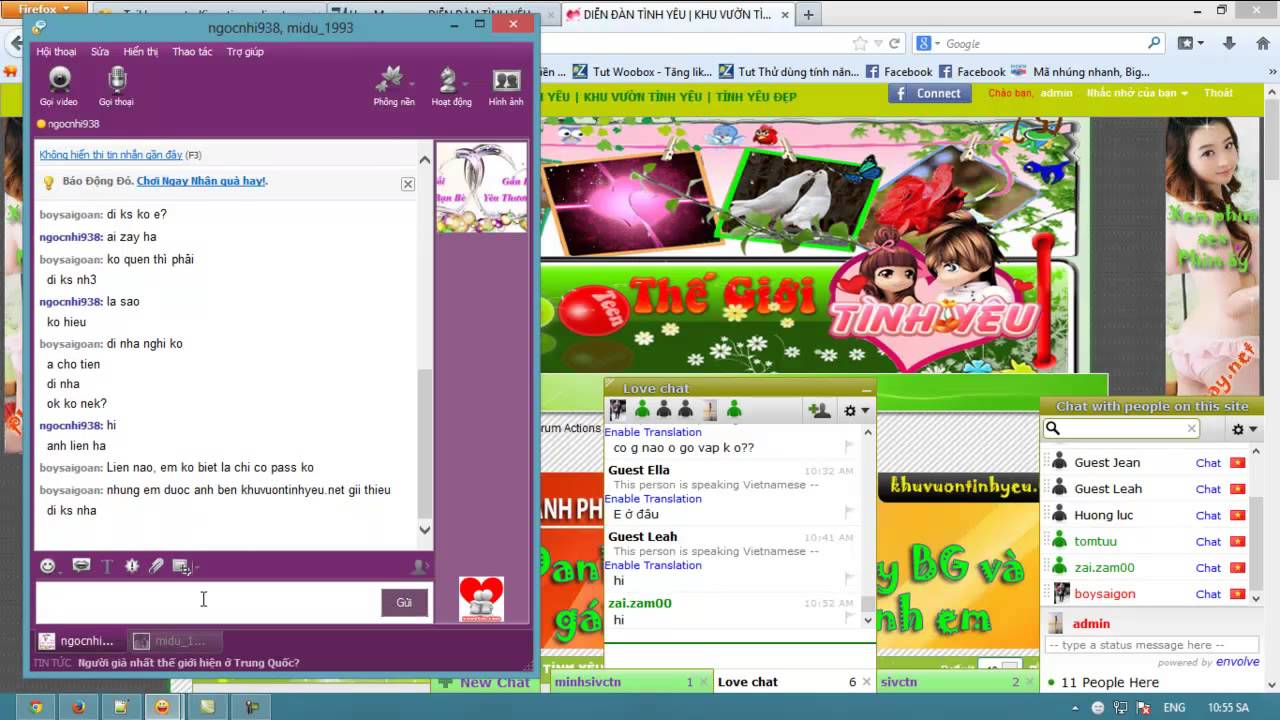Show URL history dropdown arrow
Viewport: 1280px width, 720px height.
[x=878, y=43]
